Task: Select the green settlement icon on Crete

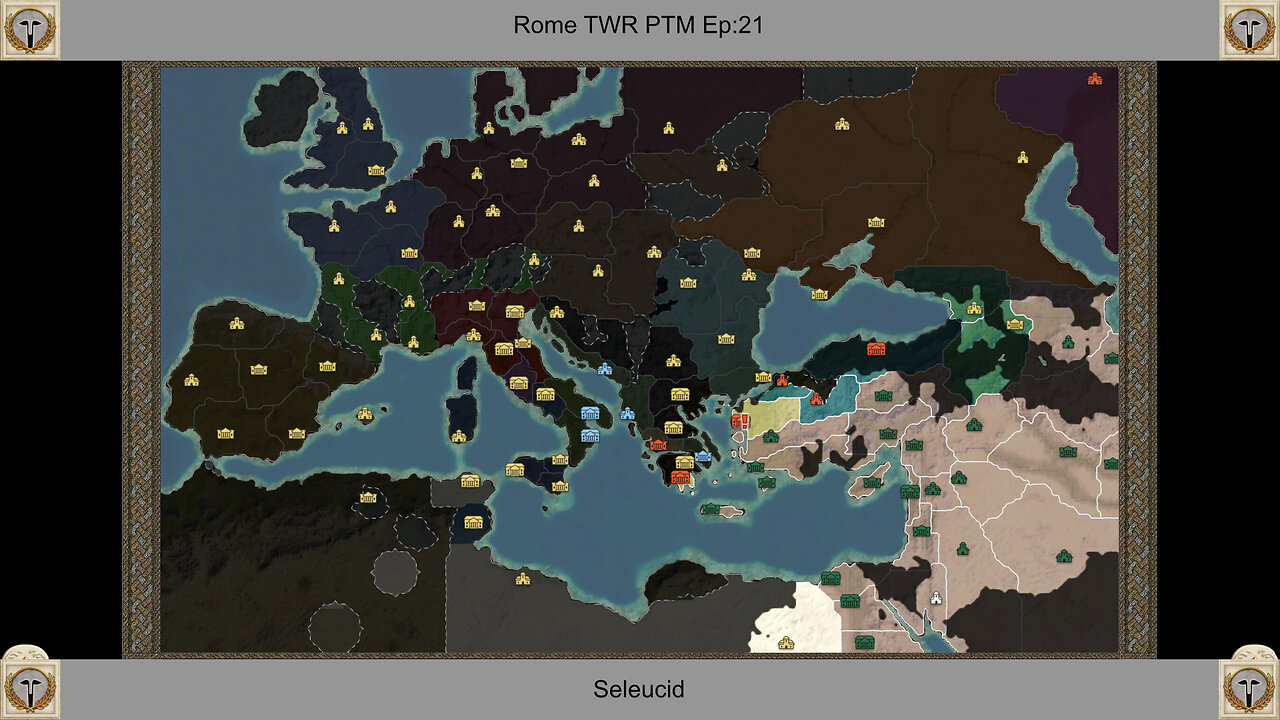Action: pos(710,509)
